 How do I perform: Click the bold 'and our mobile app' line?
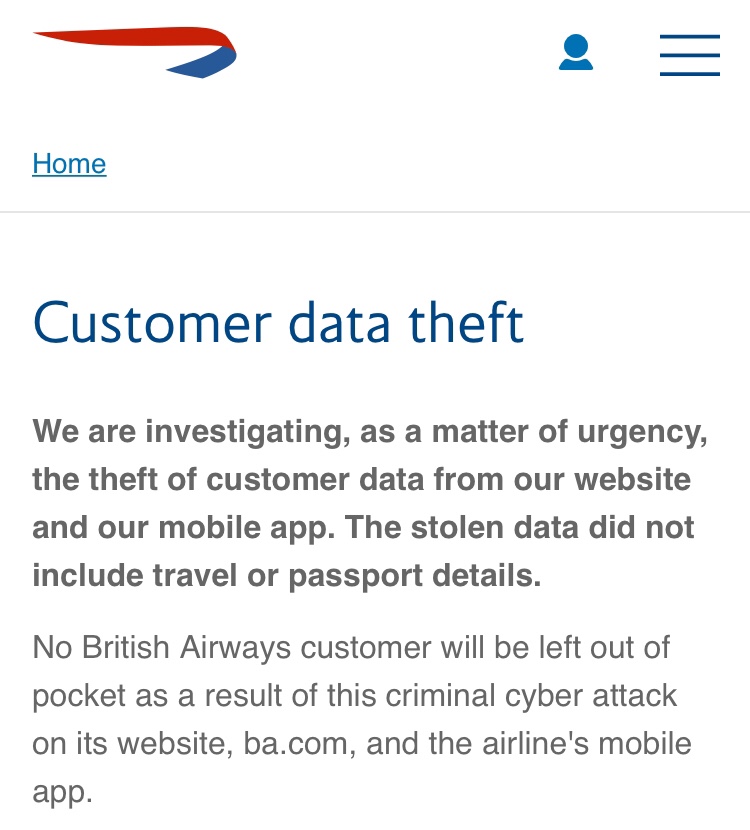(363, 529)
